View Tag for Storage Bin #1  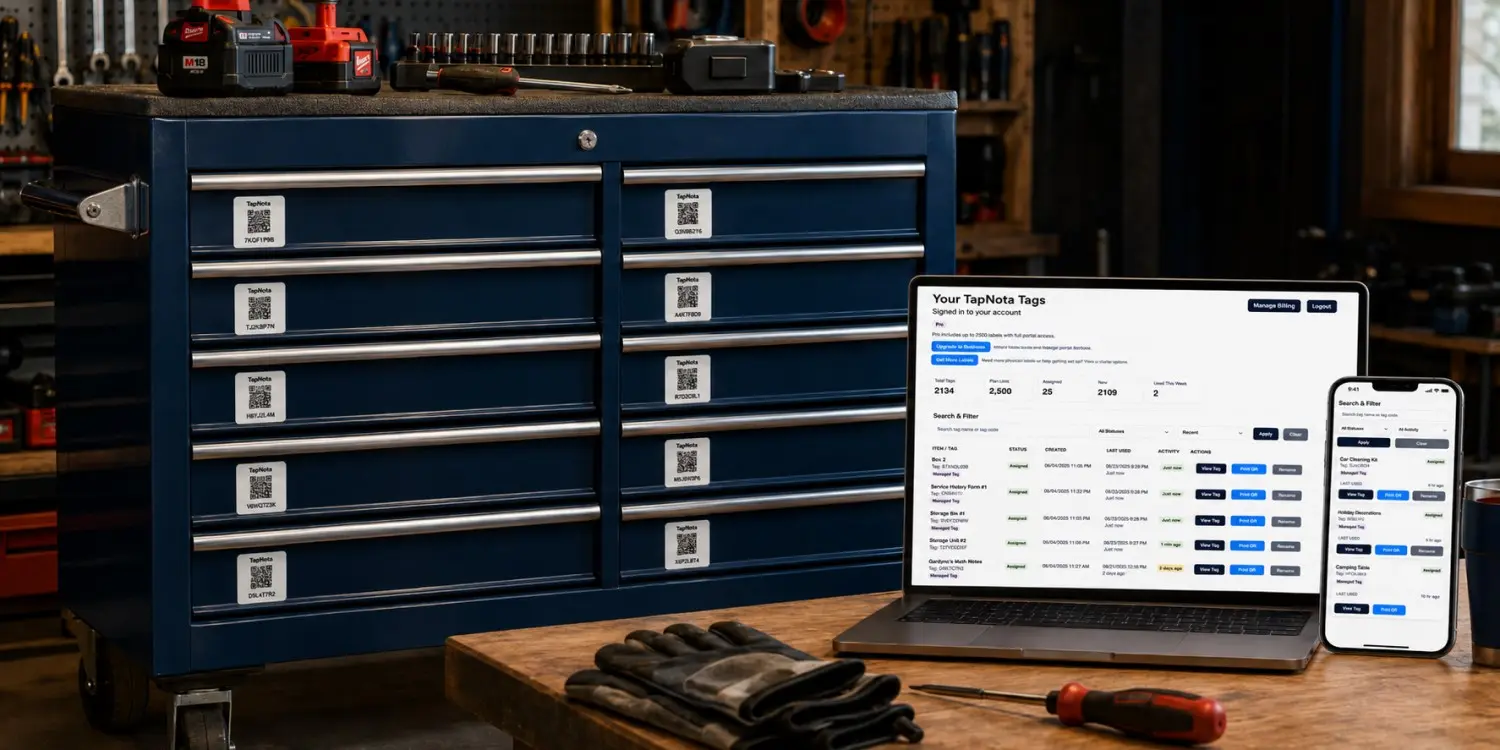[x=1210, y=521]
